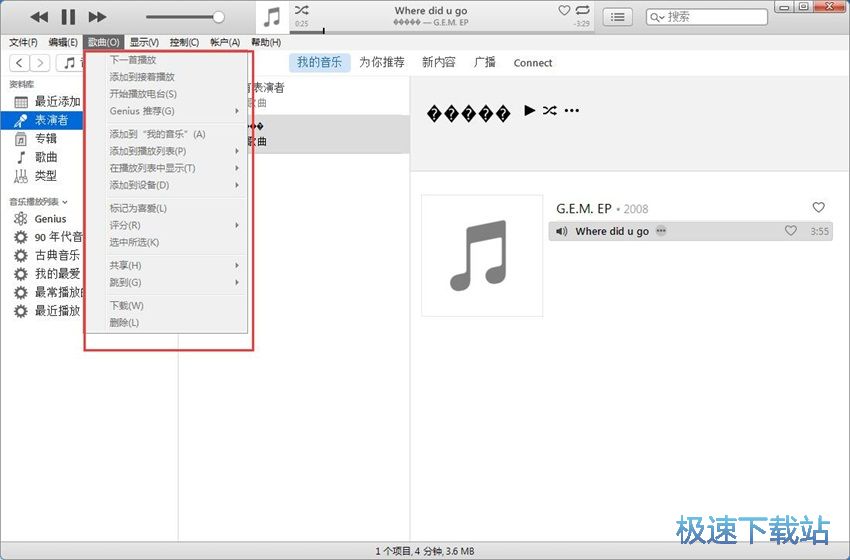Adjust the volume slider knob
Screen dimensions: 850x560
218,17
